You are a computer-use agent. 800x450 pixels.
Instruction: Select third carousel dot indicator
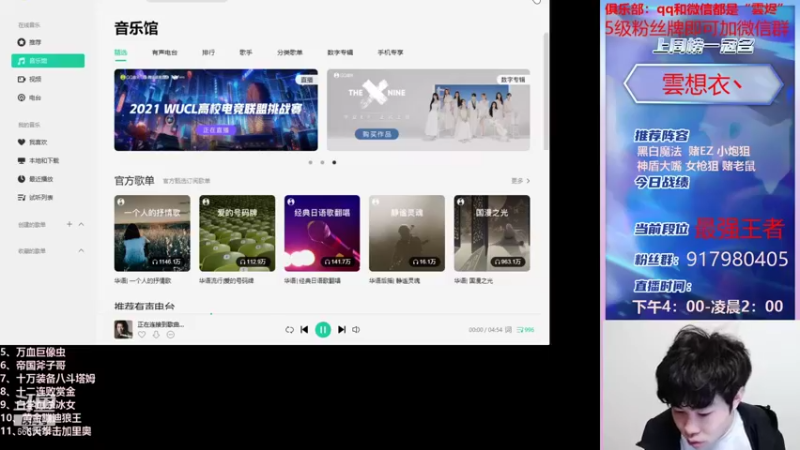tap(334, 162)
